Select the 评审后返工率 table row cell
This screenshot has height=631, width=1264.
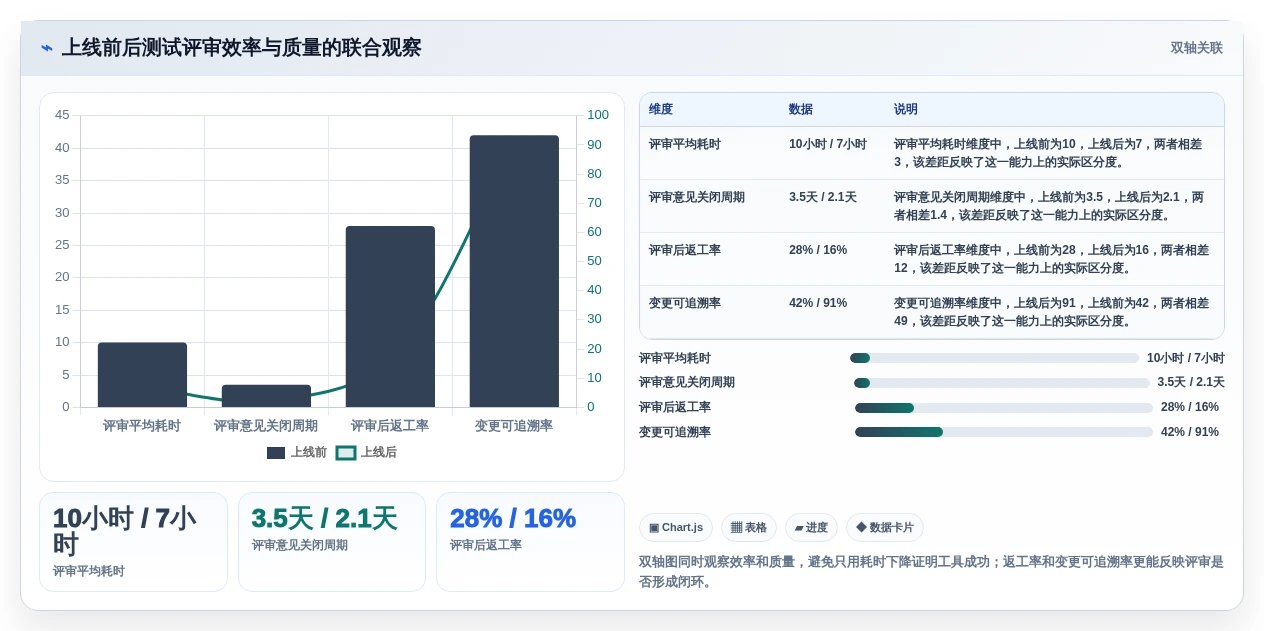685,251
